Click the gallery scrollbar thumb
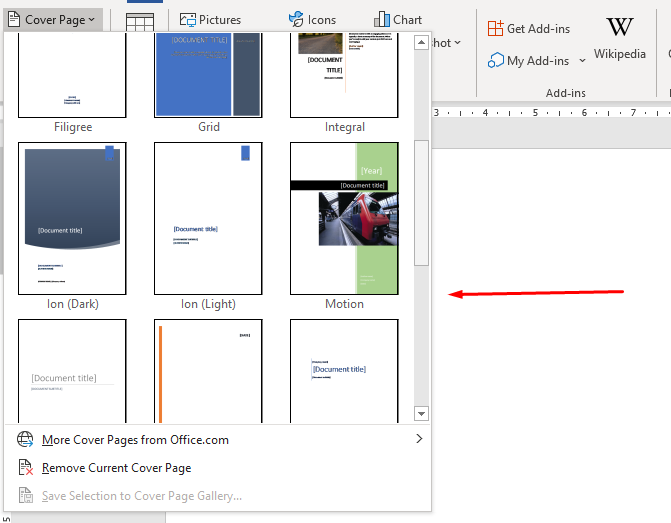This screenshot has width=671, height=523. (422, 203)
